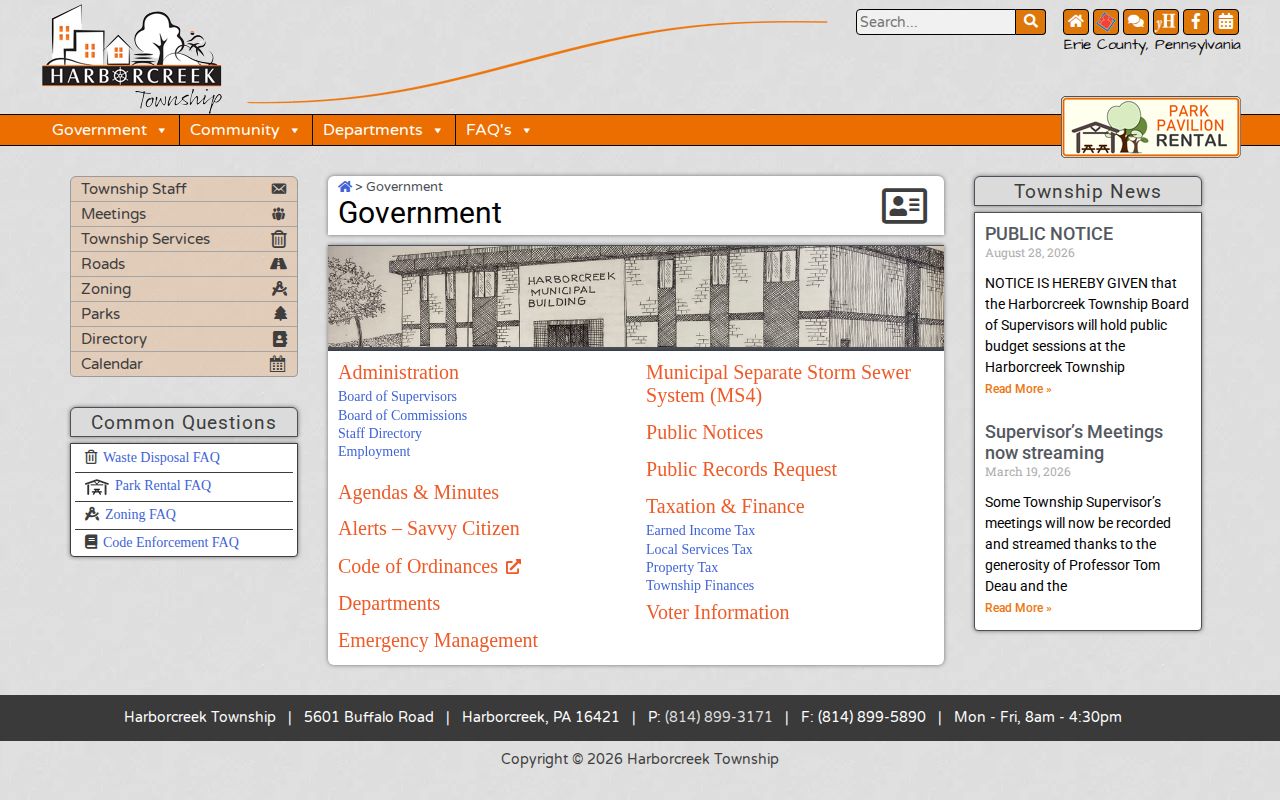Click into the Search field
The height and width of the screenshot is (800, 1280).
[x=936, y=22]
